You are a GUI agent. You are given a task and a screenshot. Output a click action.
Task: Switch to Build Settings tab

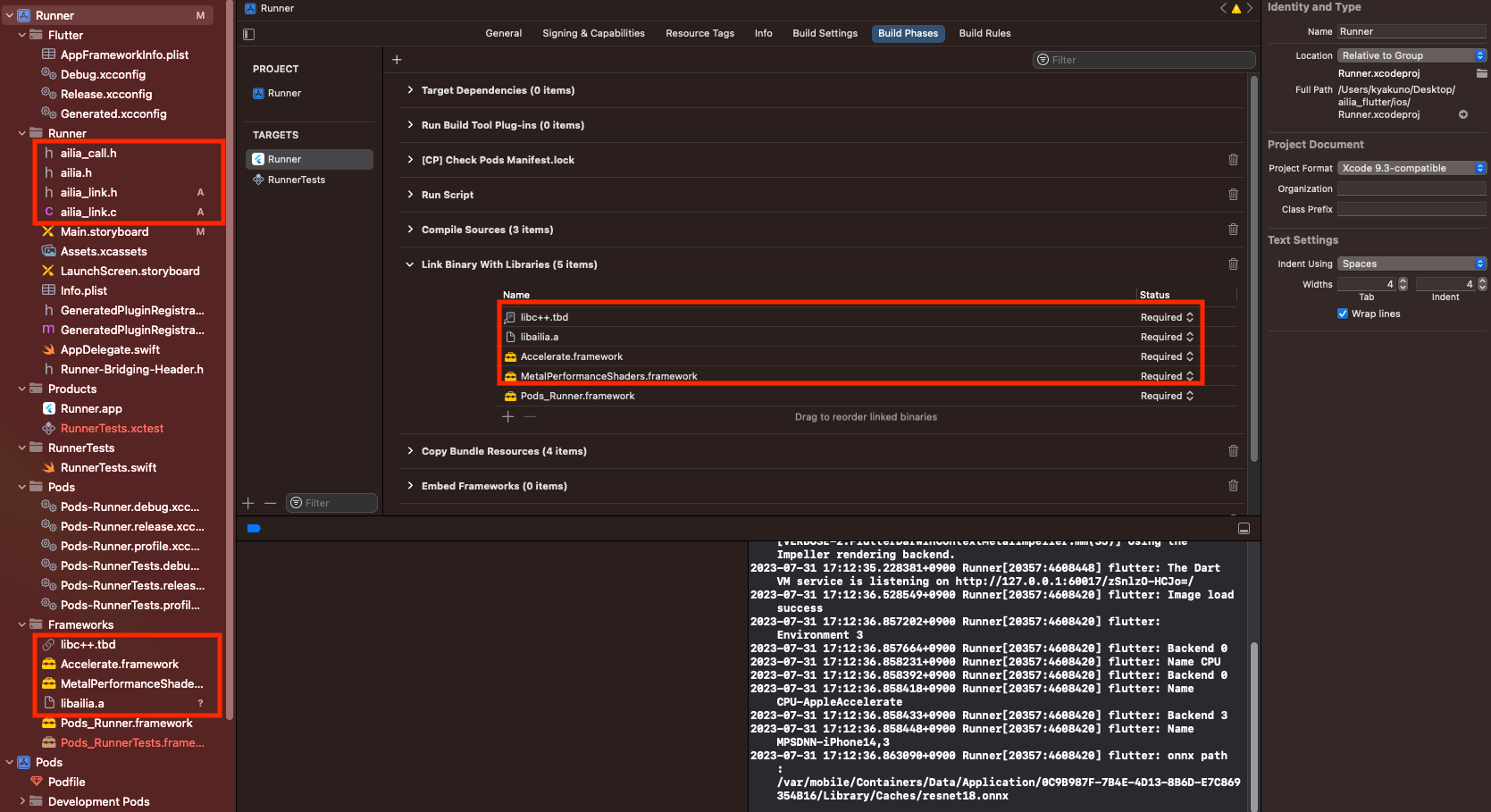click(x=825, y=33)
